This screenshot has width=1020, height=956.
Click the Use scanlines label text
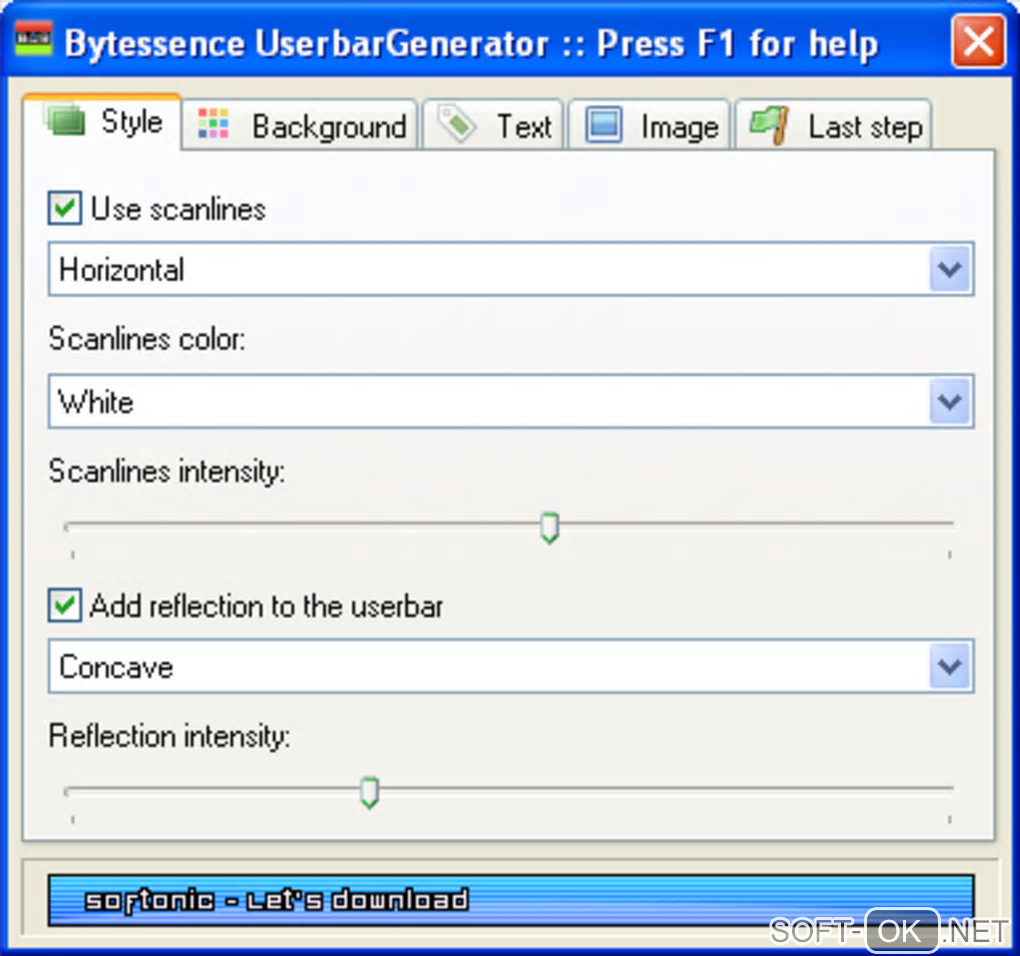(178, 209)
